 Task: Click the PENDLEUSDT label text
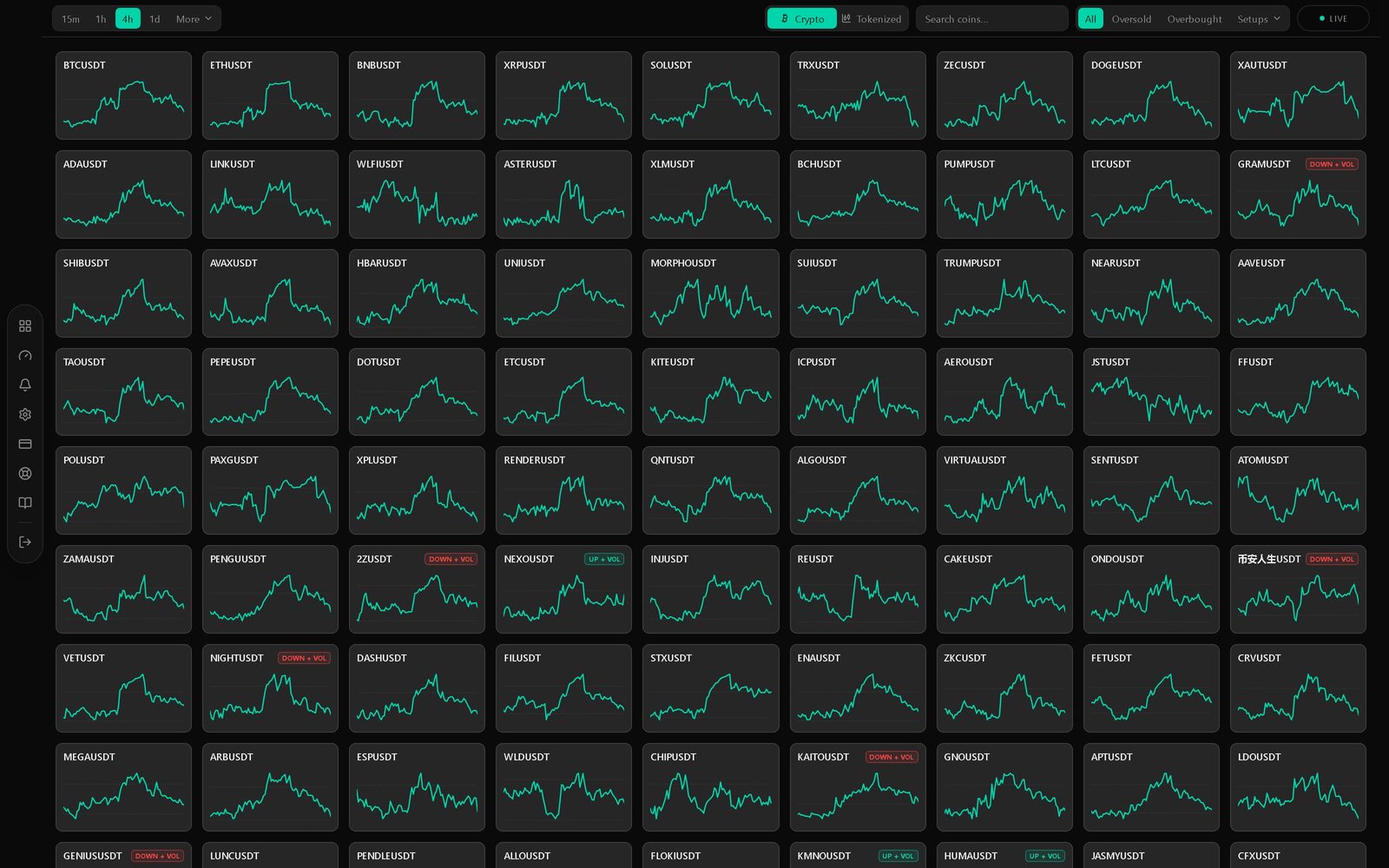tap(385, 856)
